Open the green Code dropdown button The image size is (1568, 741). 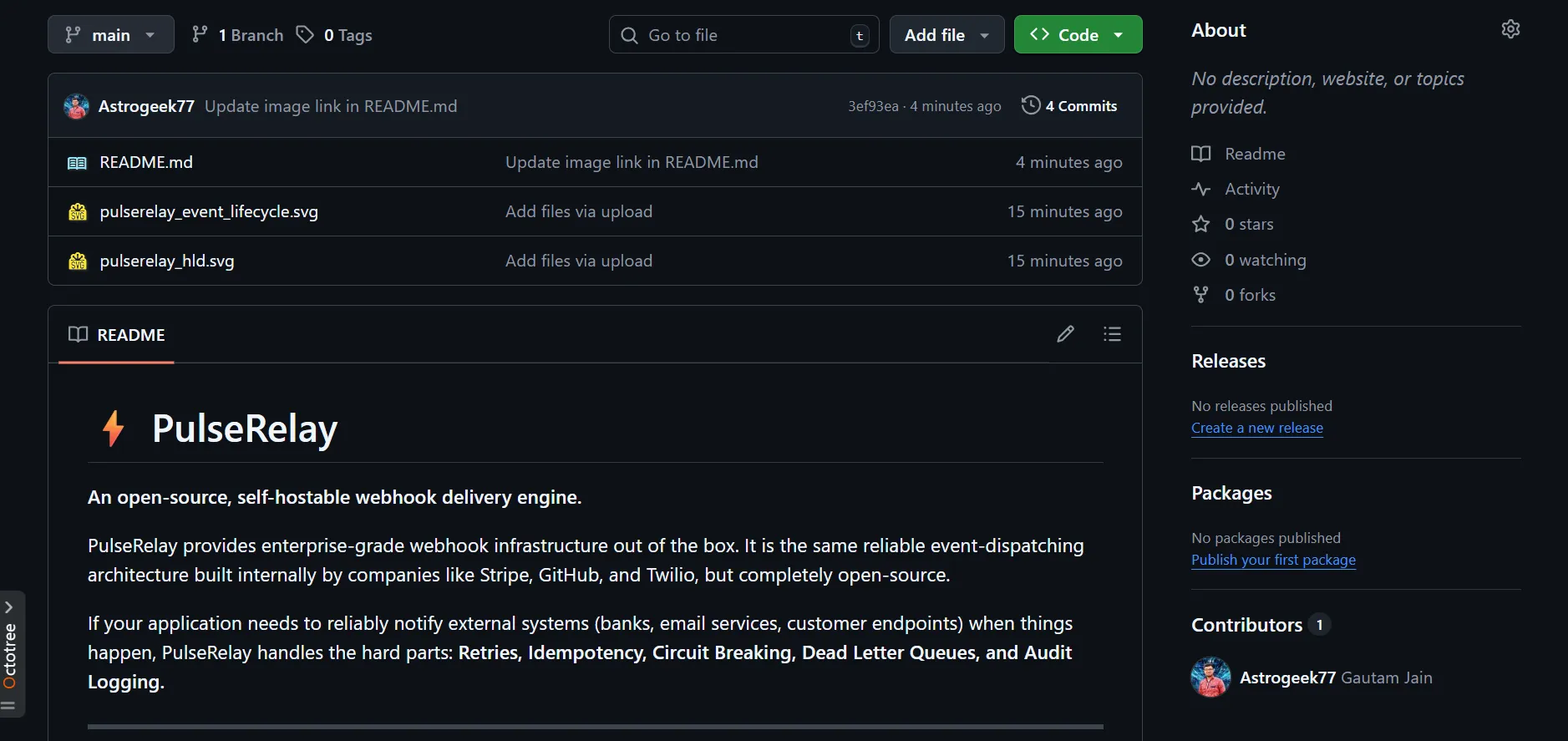[x=1078, y=34]
